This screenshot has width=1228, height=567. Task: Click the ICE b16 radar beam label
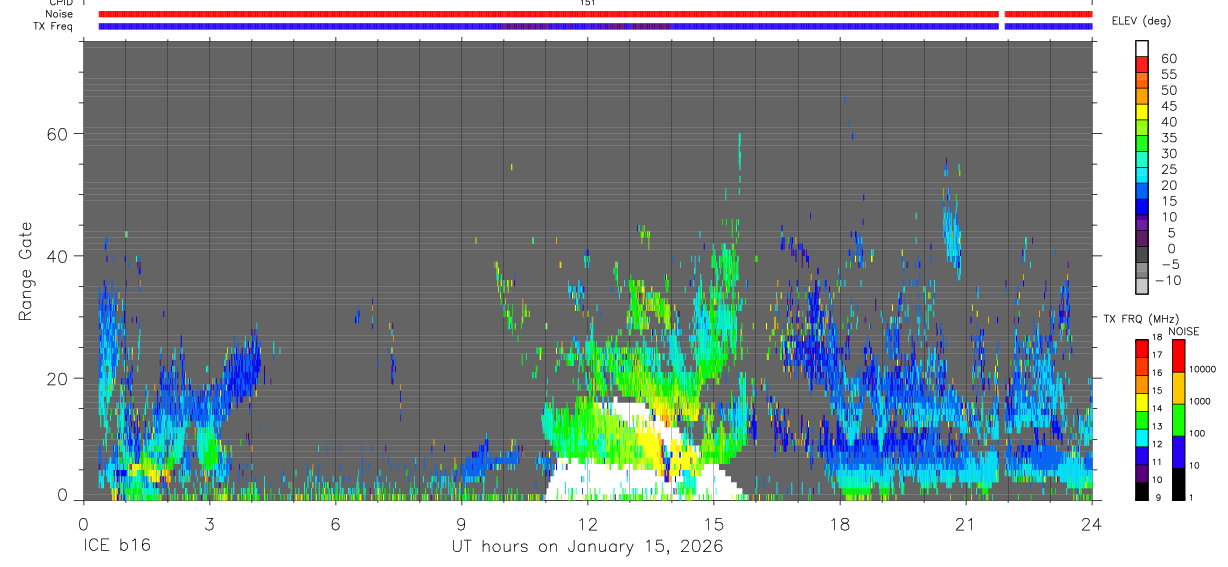[115, 547]
